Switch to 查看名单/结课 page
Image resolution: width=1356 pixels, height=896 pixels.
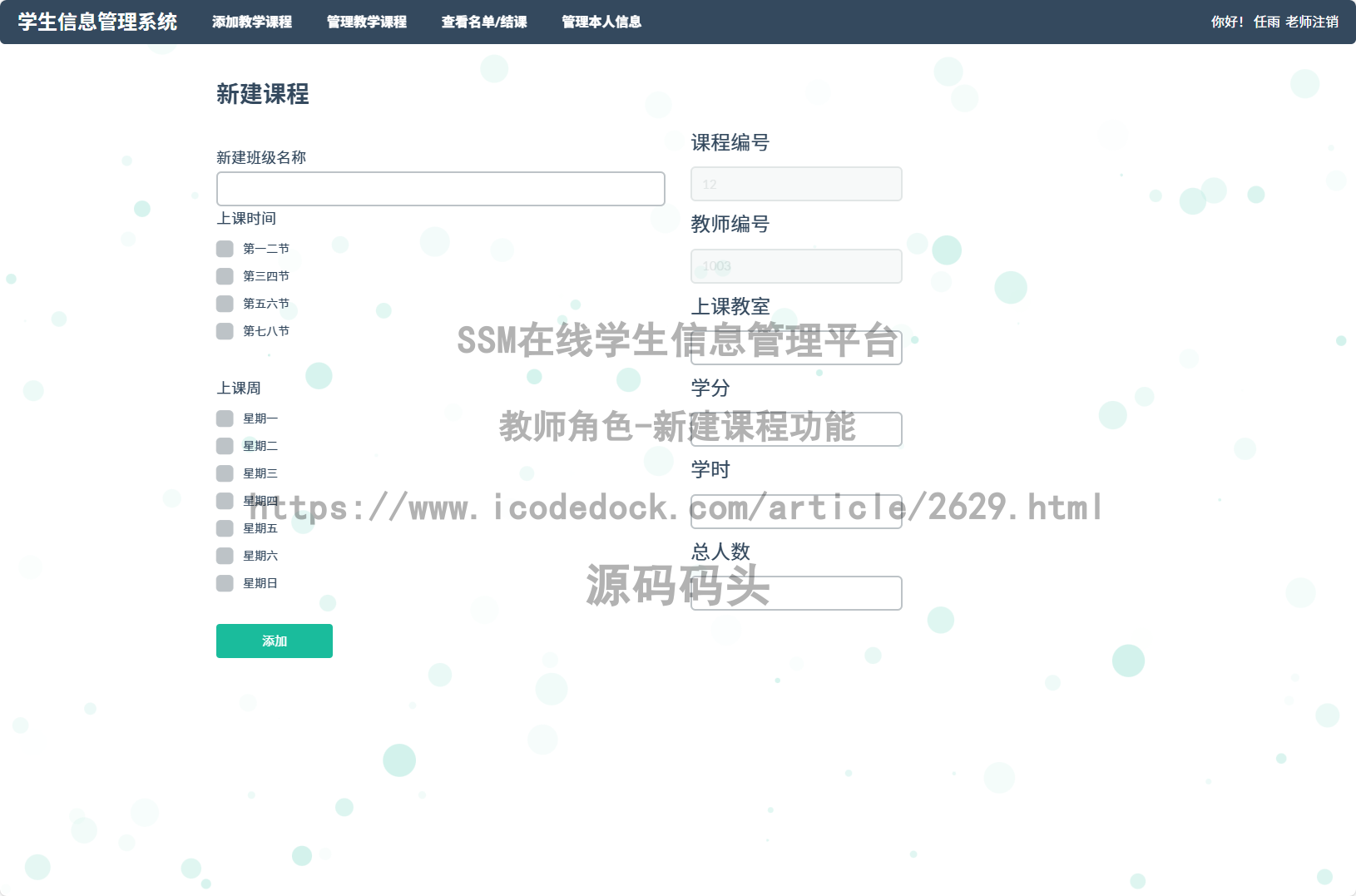click(484, 22)
